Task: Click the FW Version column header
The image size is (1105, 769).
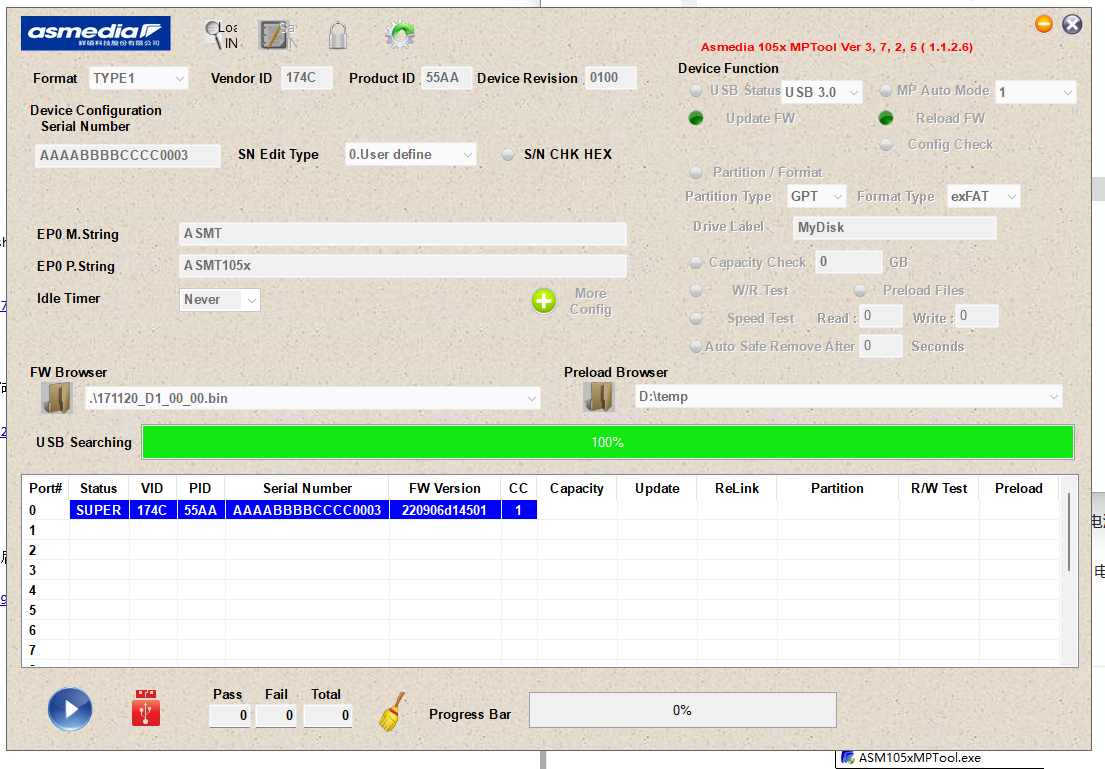Action: click(445, 488)
